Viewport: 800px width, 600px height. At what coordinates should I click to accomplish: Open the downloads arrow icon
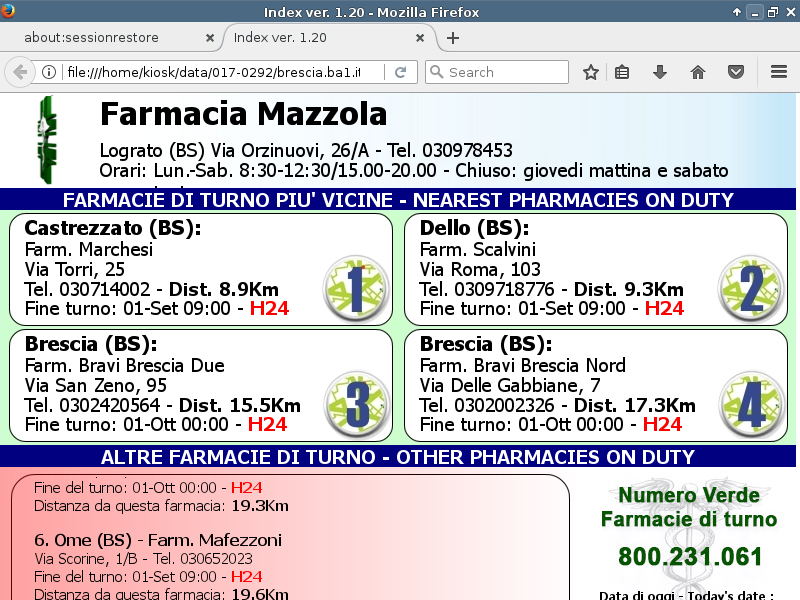(660, 72)
